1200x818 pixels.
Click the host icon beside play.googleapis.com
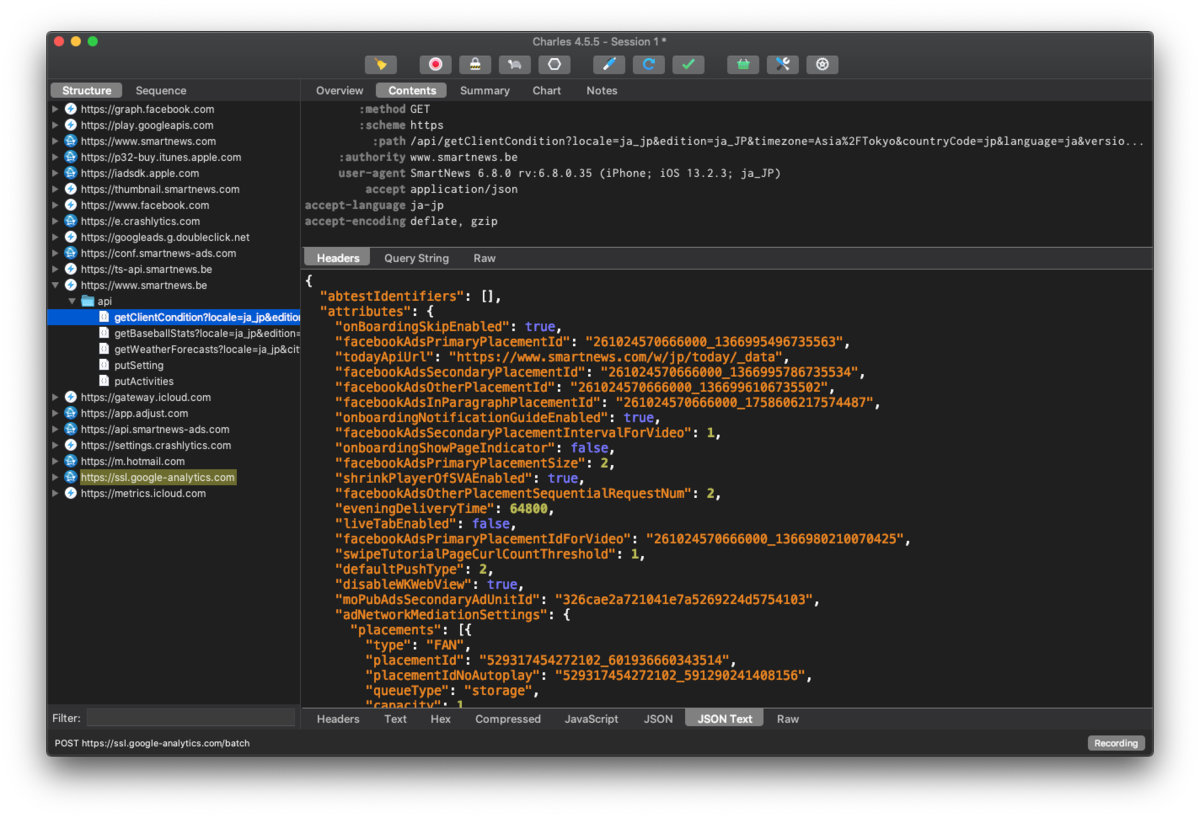(71, 125)
